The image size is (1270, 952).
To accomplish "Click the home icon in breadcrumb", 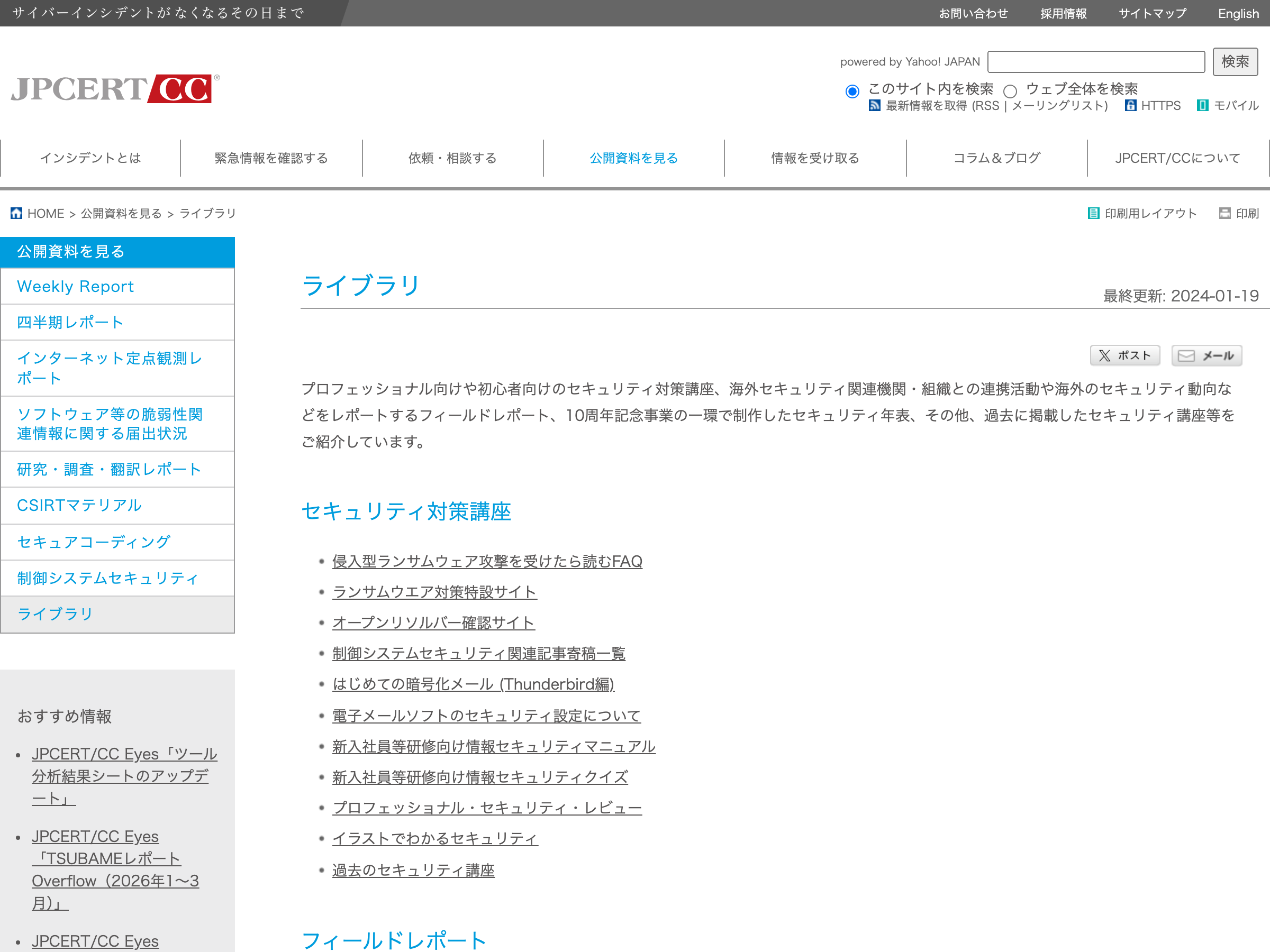I will pyautogui.click(x=16, y=214).
